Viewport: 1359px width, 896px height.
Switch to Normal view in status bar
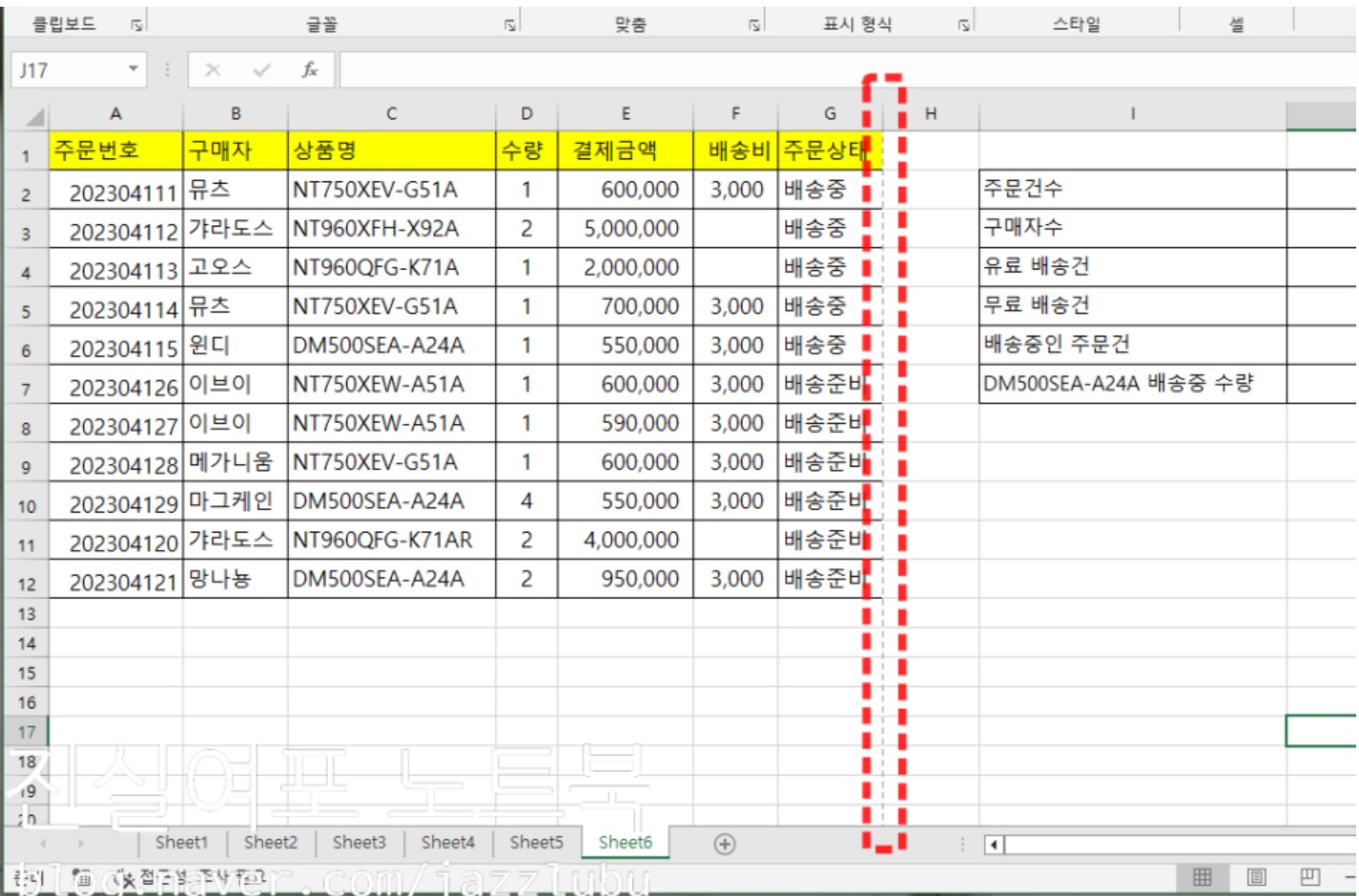coord(1203,877)
